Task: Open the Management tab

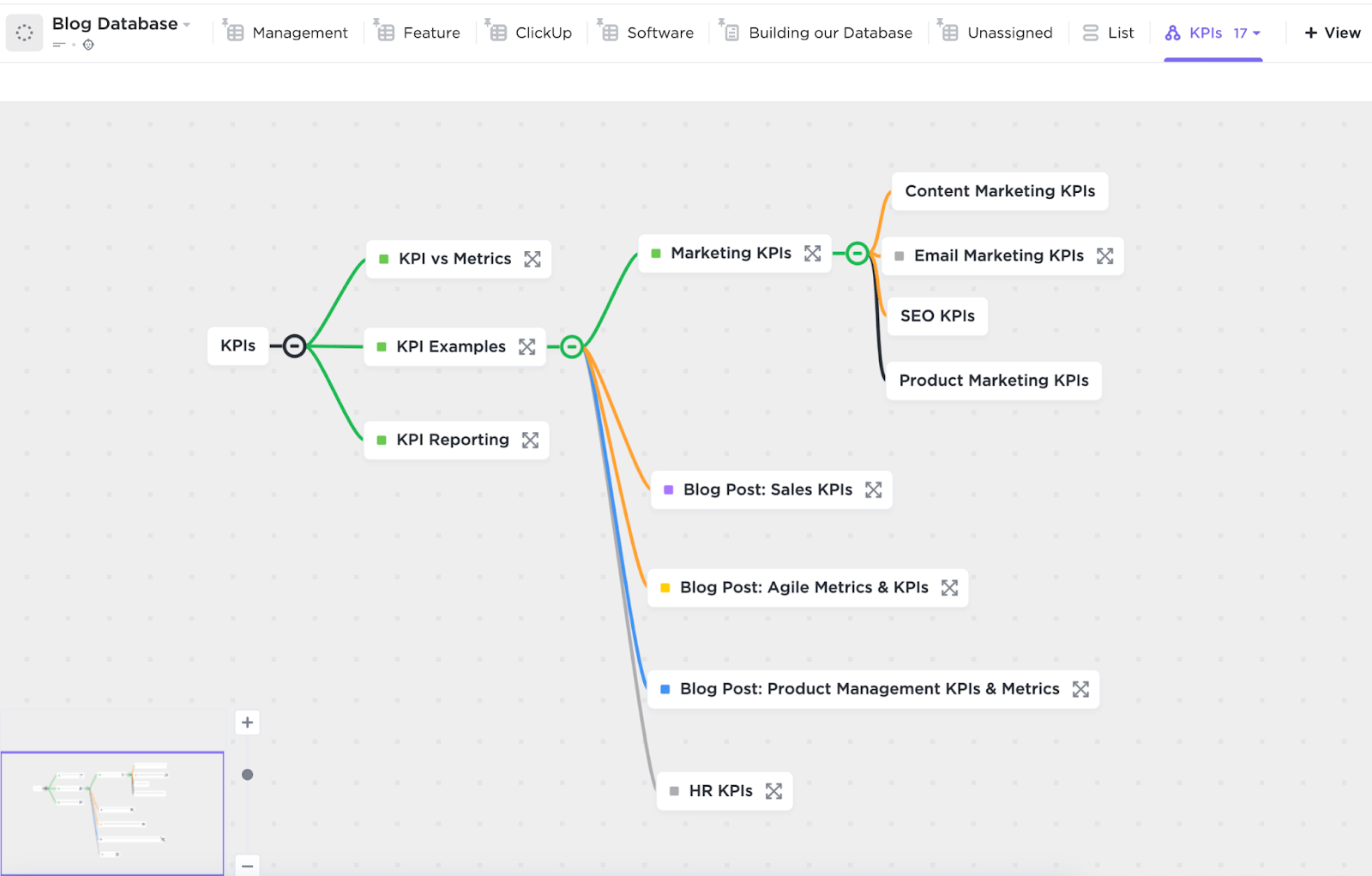Action: [x=286, y=33]
